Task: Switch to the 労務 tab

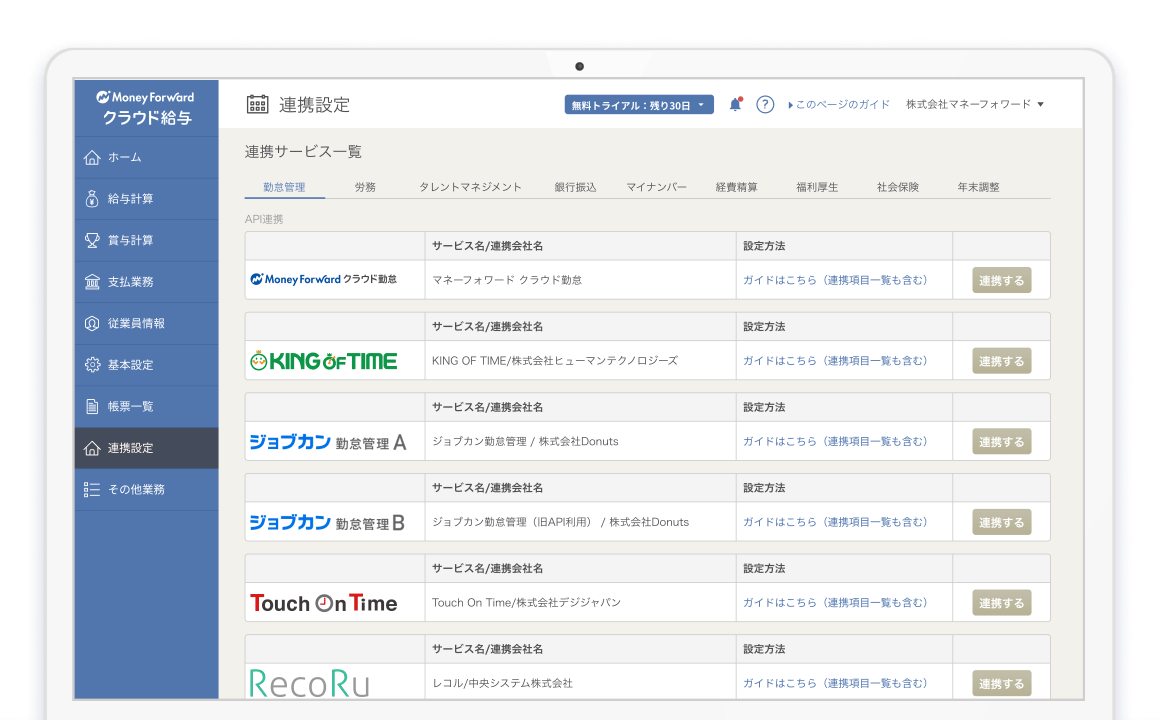Action: [365, 187]
